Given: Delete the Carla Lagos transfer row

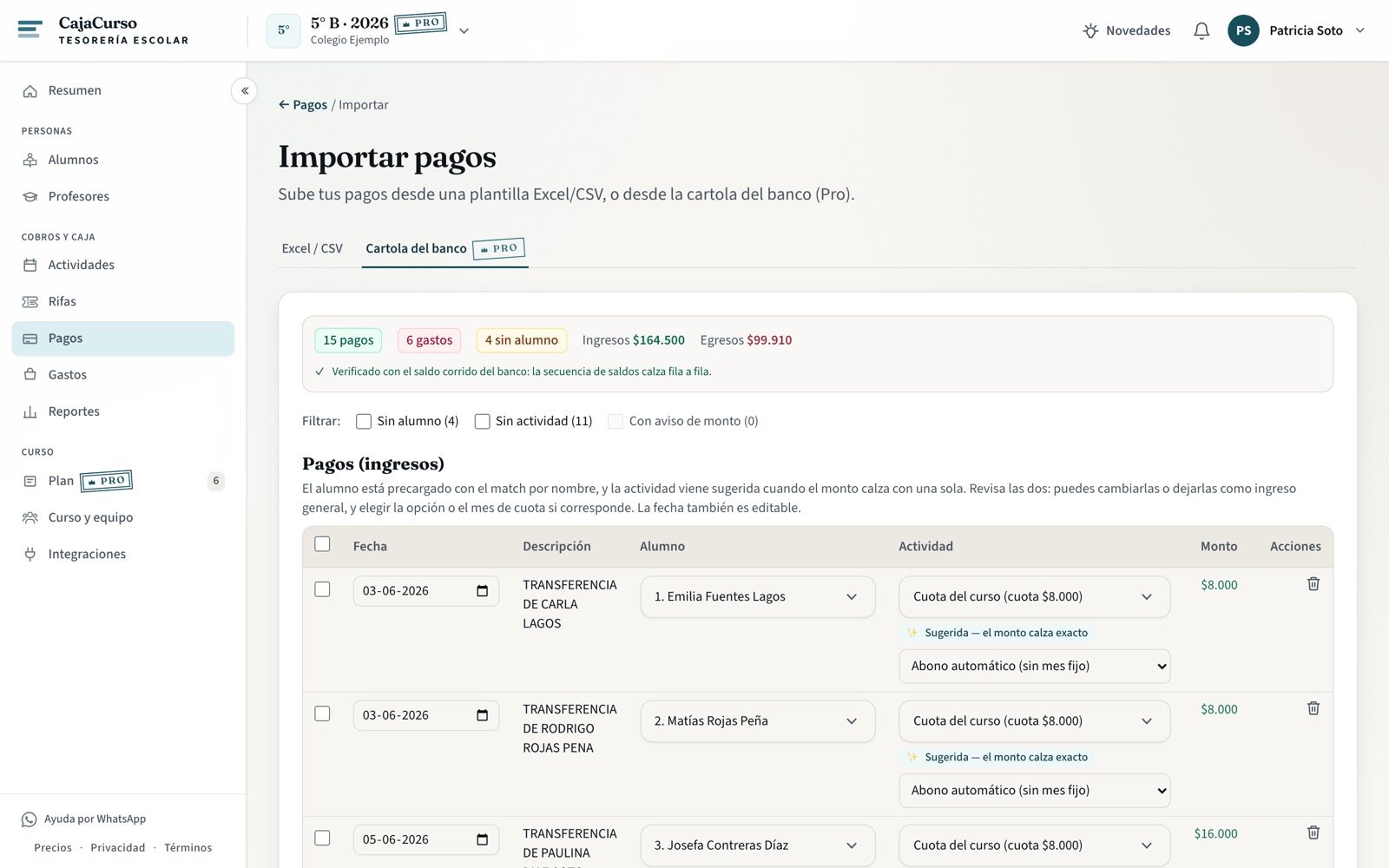Looking at the screenshot, I should click(1313, 584).
